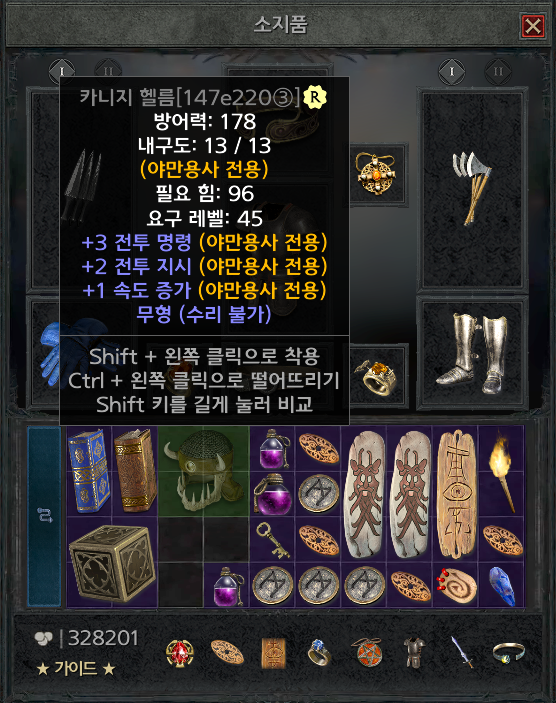
Task: Pick up the Carnage Helm item
Action: tap(204, 471)
